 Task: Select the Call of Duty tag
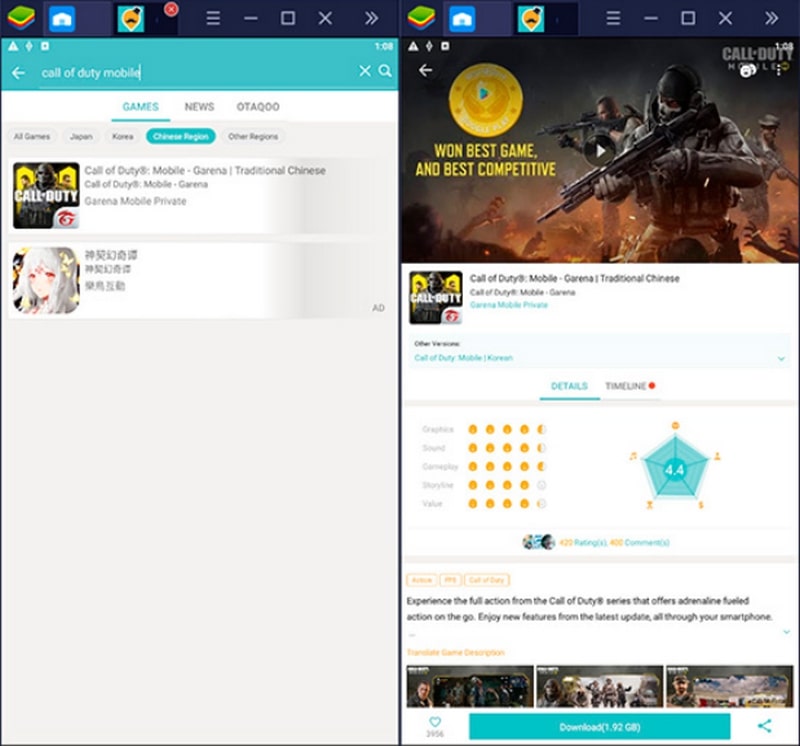(487, 580)
